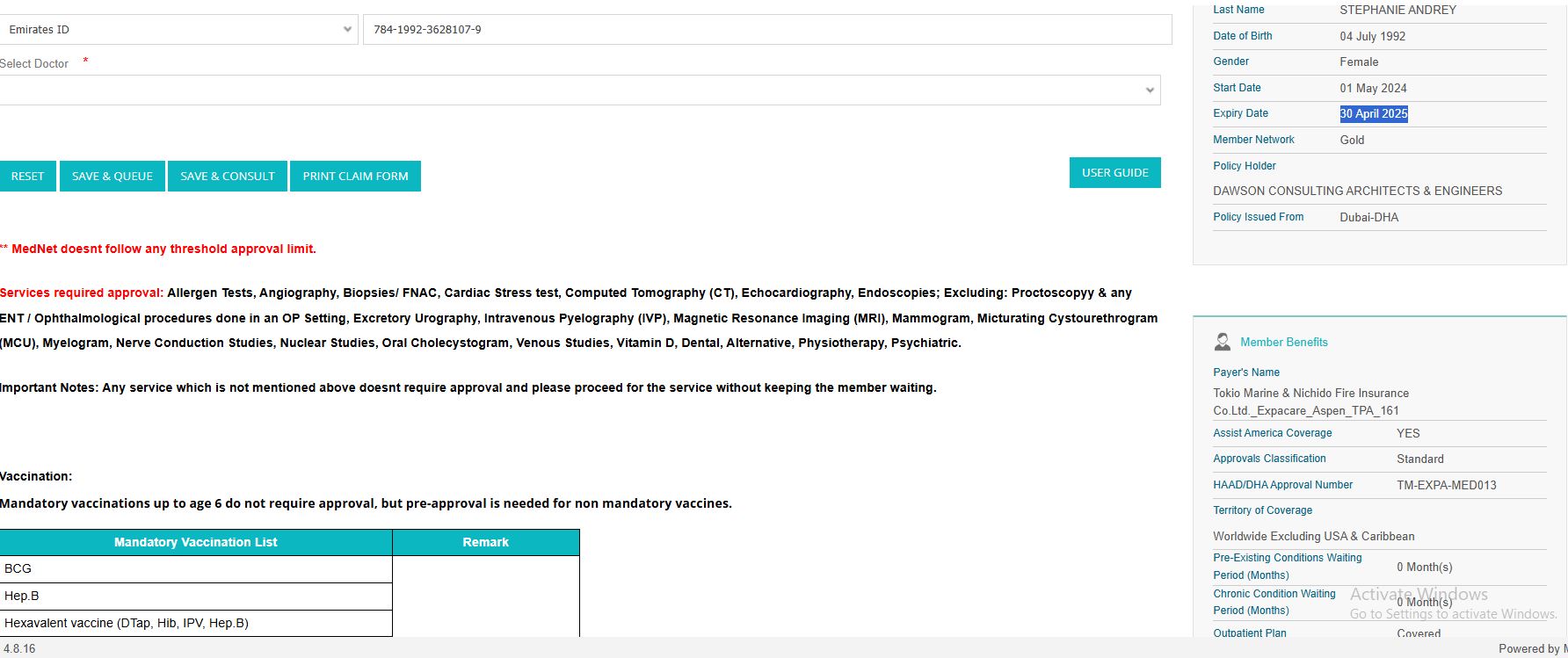1568x658 pixels.
Task: Click the date of birth value 04 July 1992
Action: [x=1372, y=37]
